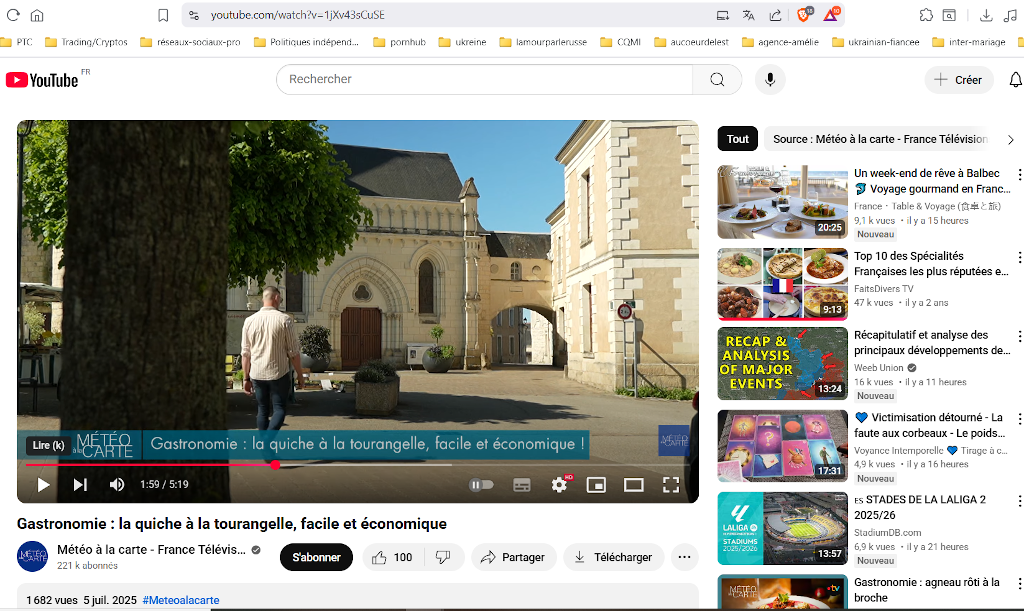
Task: Click the Rechercher search field
Action: (485, 79)
